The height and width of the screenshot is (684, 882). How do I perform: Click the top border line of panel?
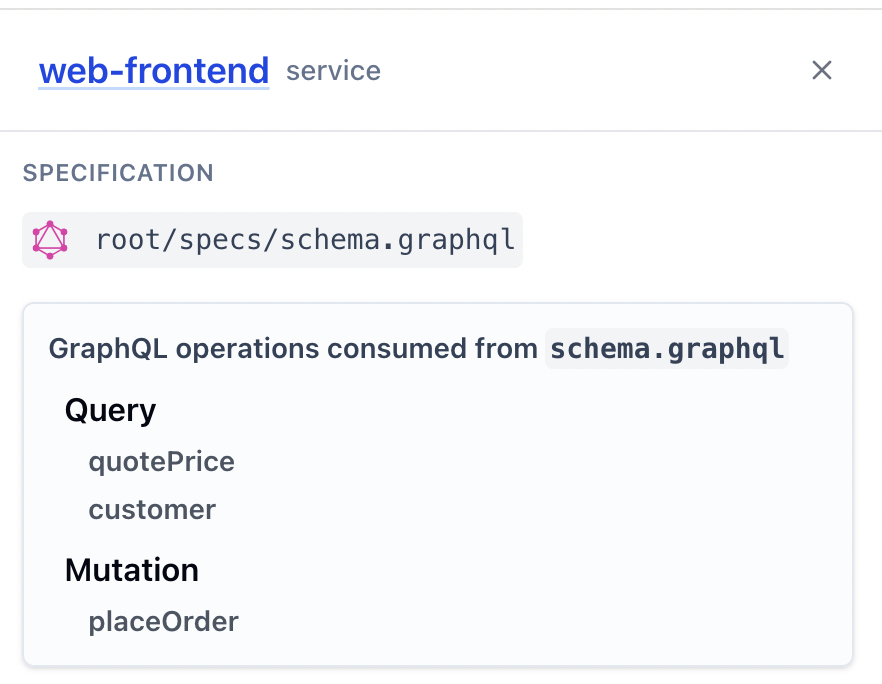441,9
